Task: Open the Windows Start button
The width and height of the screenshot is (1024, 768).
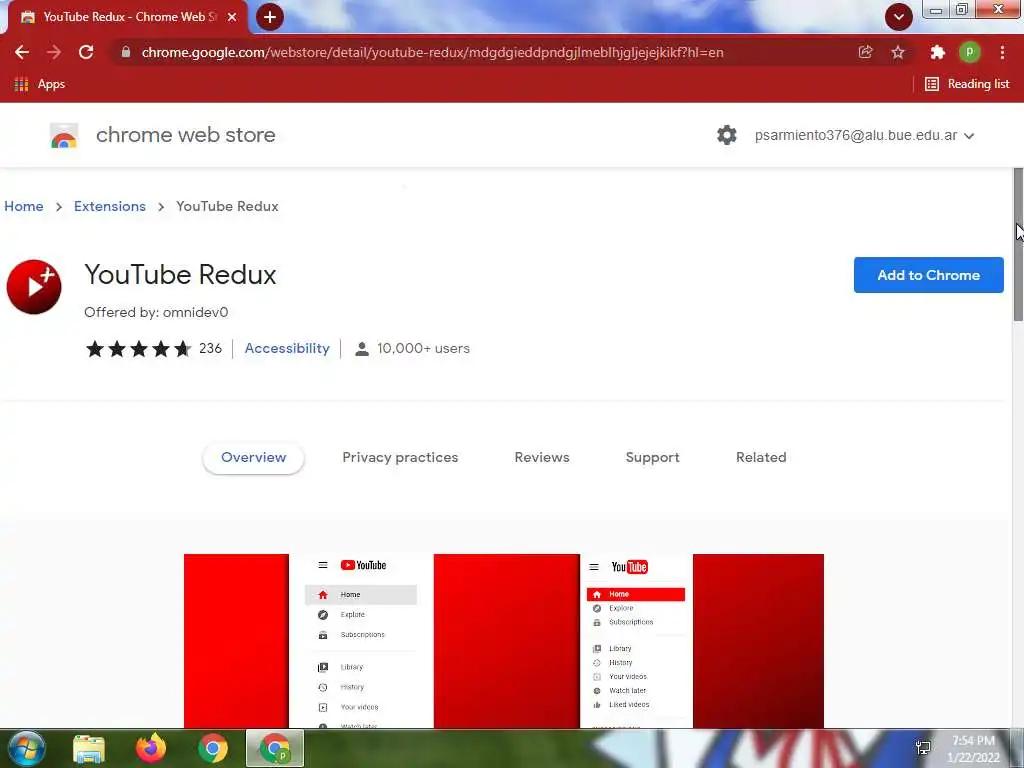Action: [26, 748]
